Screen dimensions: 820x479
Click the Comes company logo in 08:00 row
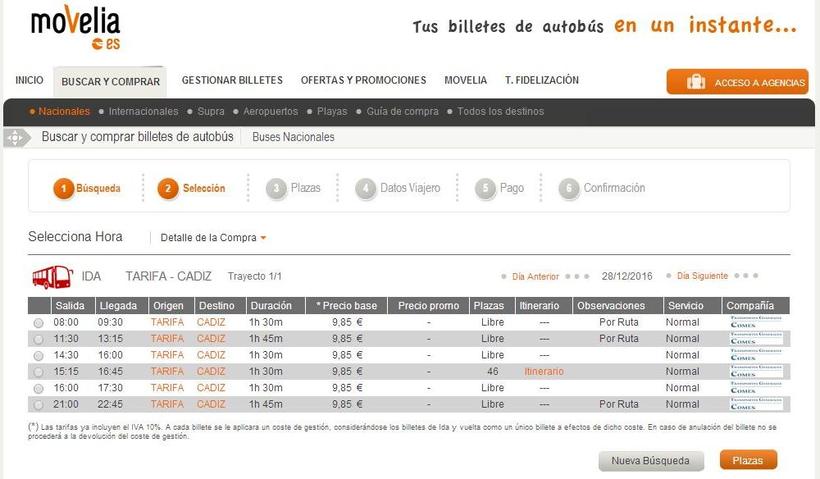[756, 322]
